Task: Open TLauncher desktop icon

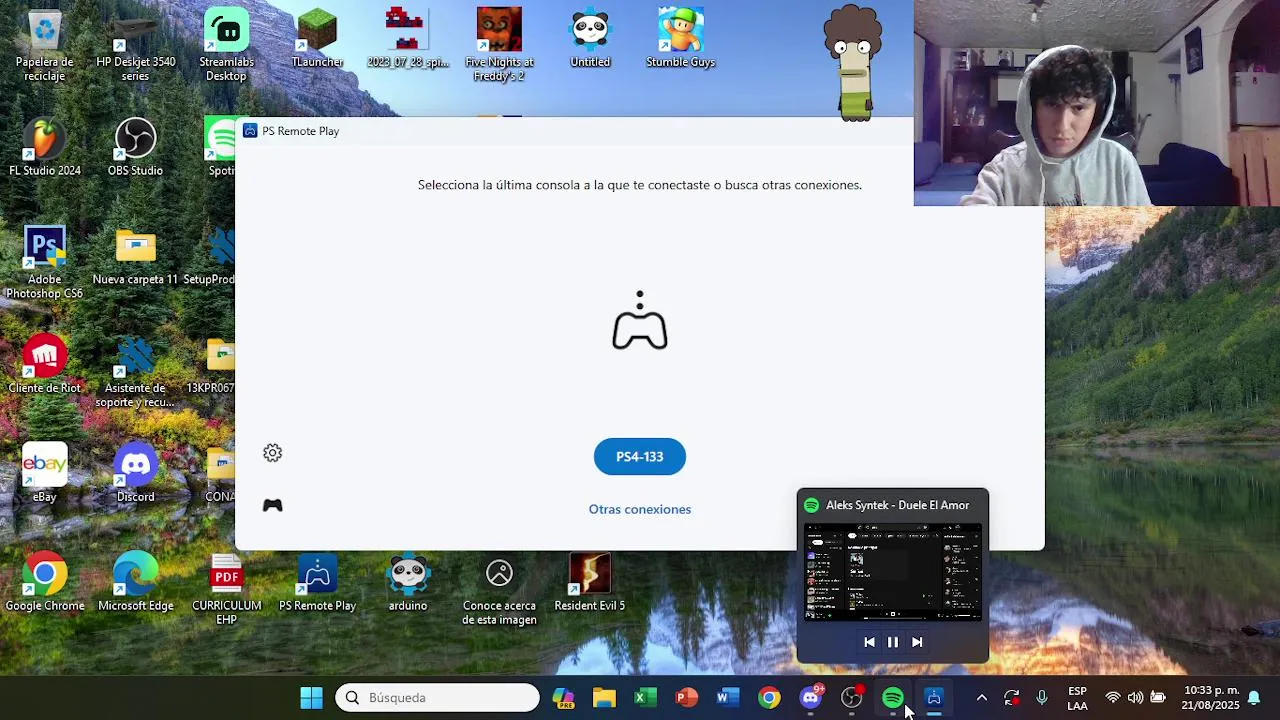Action: point(317,40)
